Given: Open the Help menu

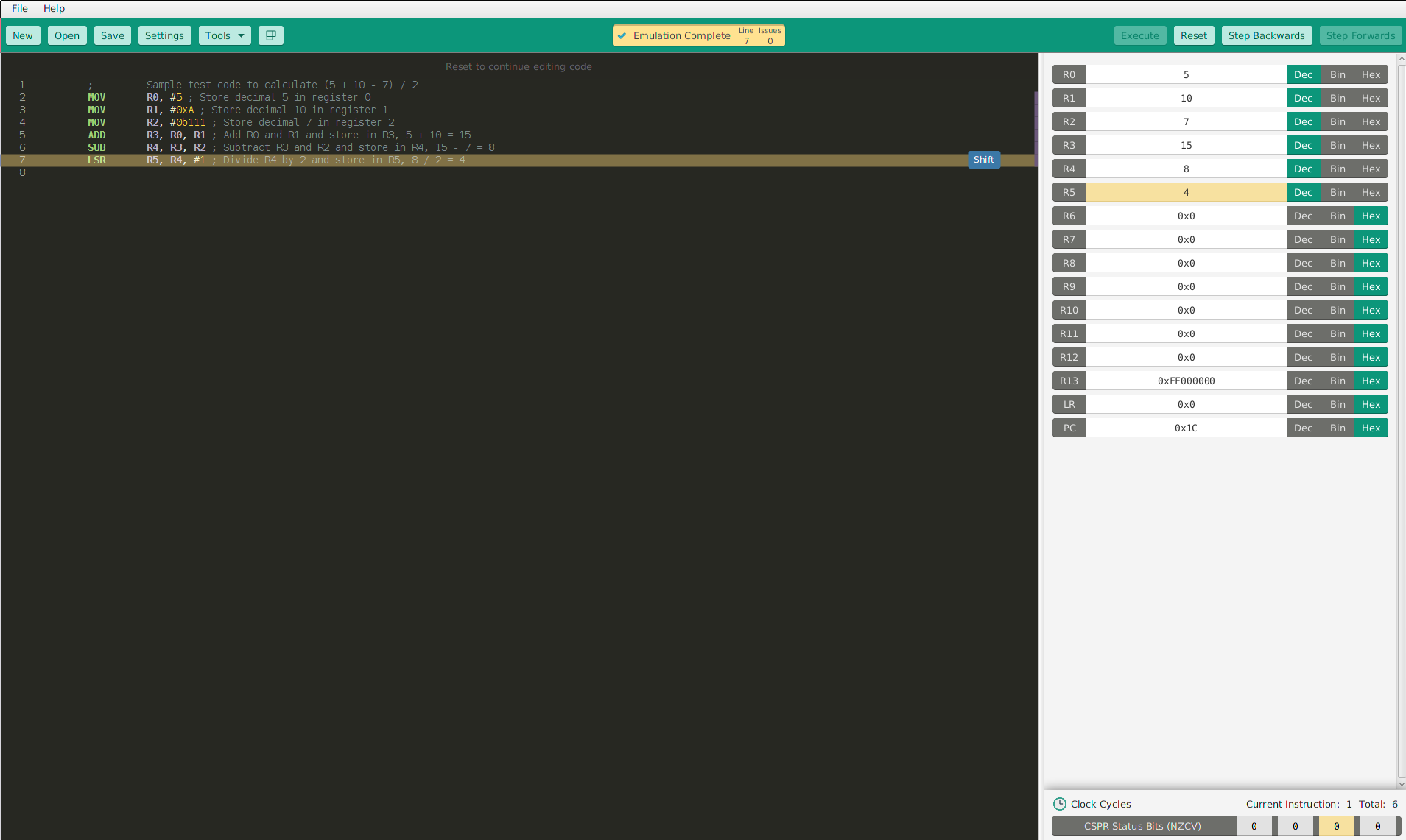Looking at the screenshot, I should pyautogui.click(x=54, y=8).
